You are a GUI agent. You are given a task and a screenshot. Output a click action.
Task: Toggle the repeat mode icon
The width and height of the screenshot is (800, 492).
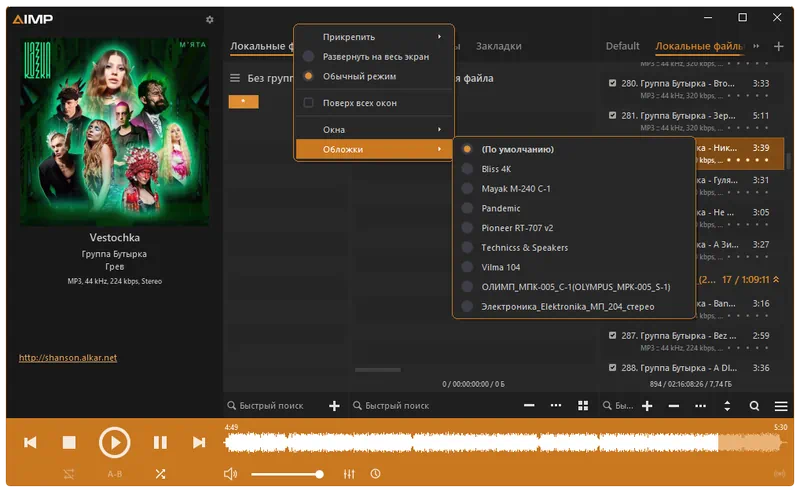(x=69, y=474)
